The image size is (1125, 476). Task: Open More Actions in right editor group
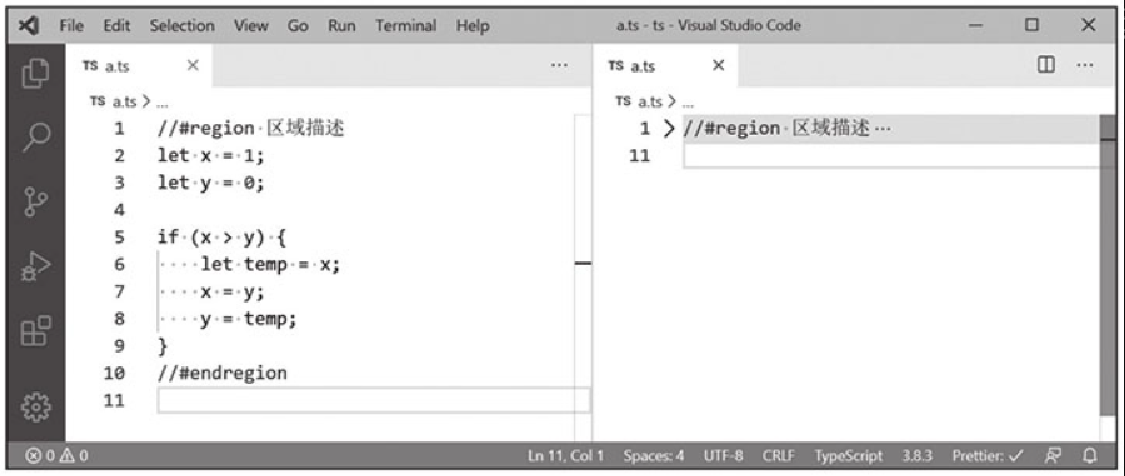pos(1085,65)
